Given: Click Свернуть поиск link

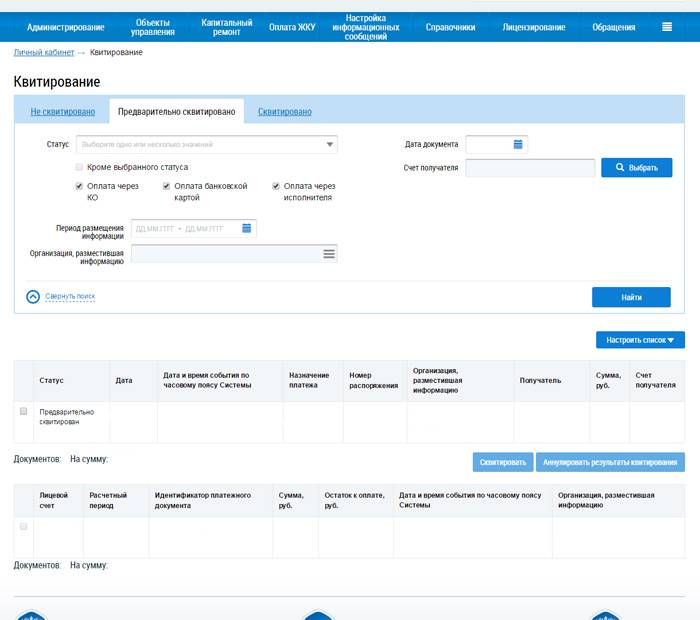Looking at the screenshot, I should [70, 296].
